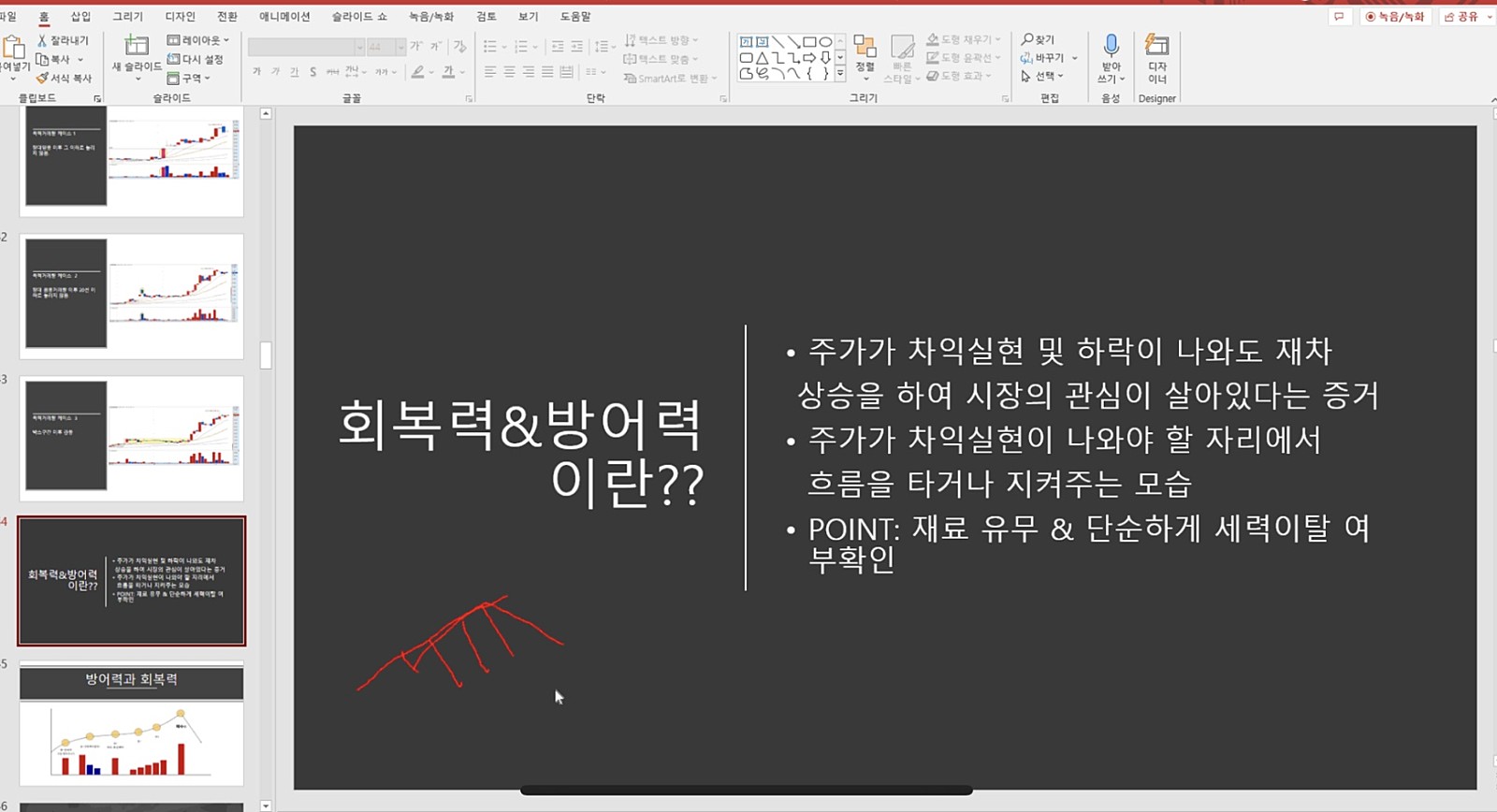This screenshot has height=812, width=1497.
Task: Toggle text Shadow (S) formatting
Action: [x=312, y=72]
